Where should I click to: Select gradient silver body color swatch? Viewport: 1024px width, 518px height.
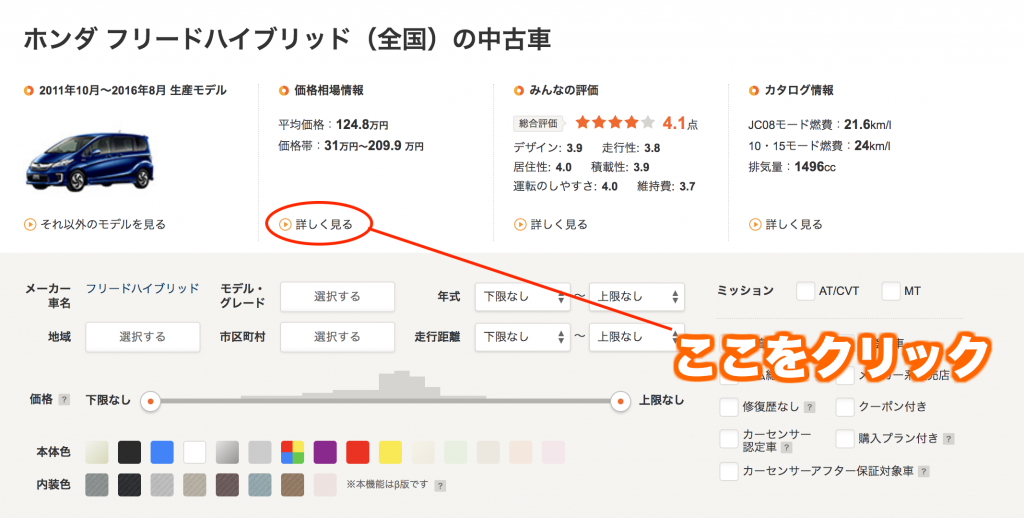pyautogui.click(x=227, y=452)
